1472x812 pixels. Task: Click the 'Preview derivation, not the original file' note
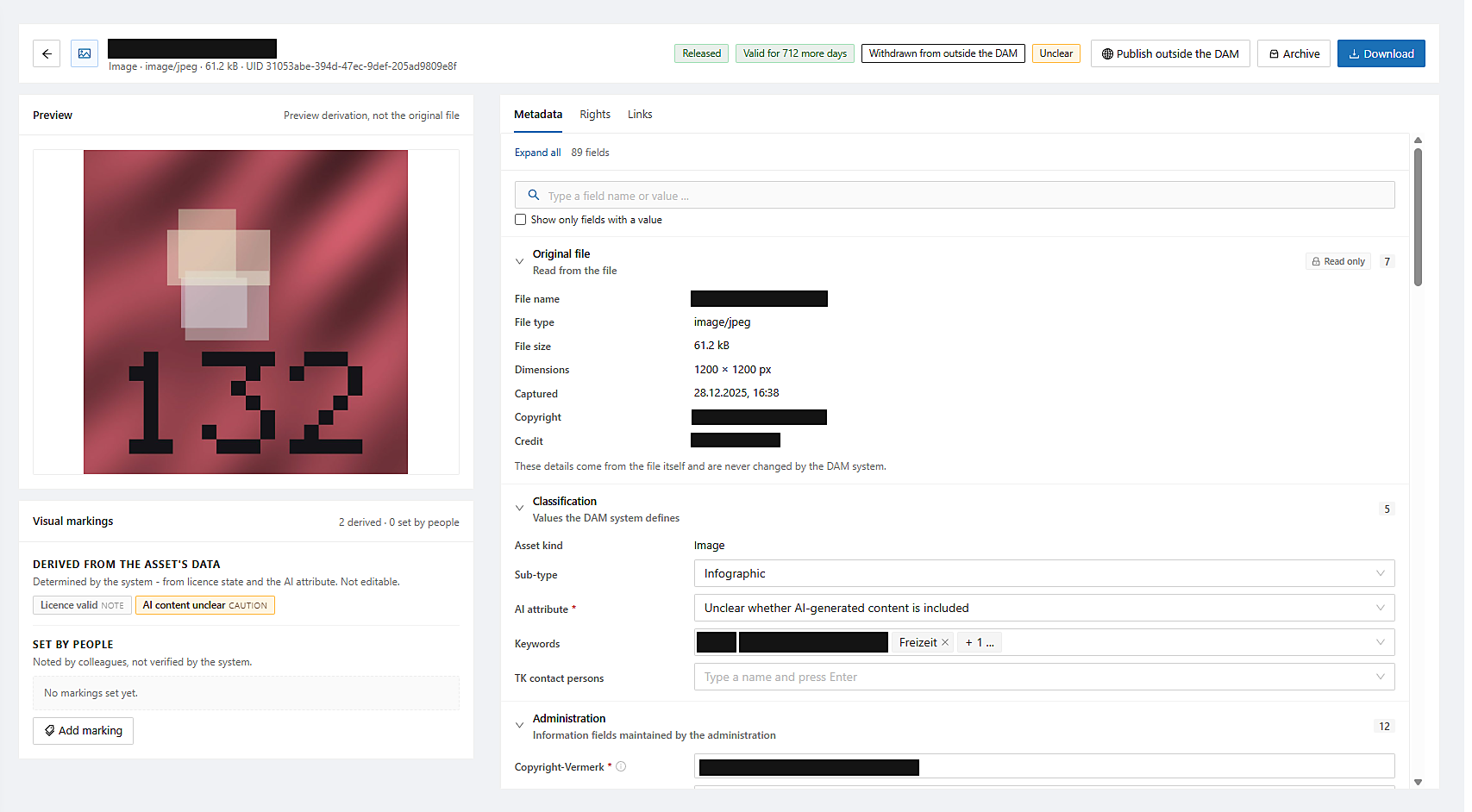tap(372, 116)
